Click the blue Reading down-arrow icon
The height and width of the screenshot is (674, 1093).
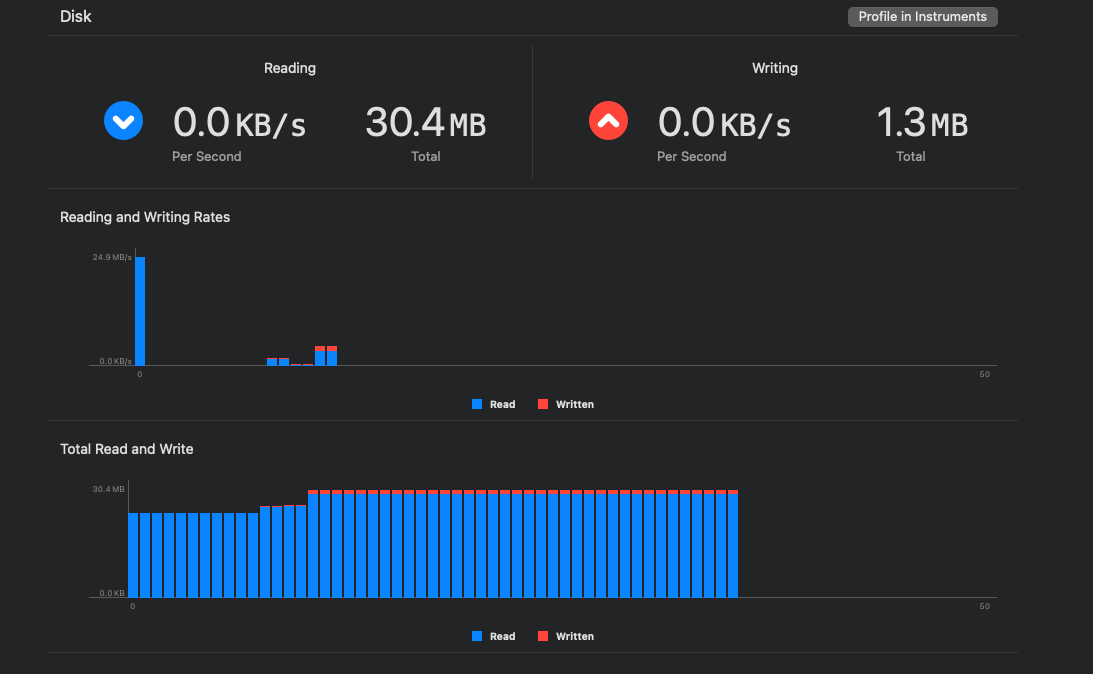point(124,122)
